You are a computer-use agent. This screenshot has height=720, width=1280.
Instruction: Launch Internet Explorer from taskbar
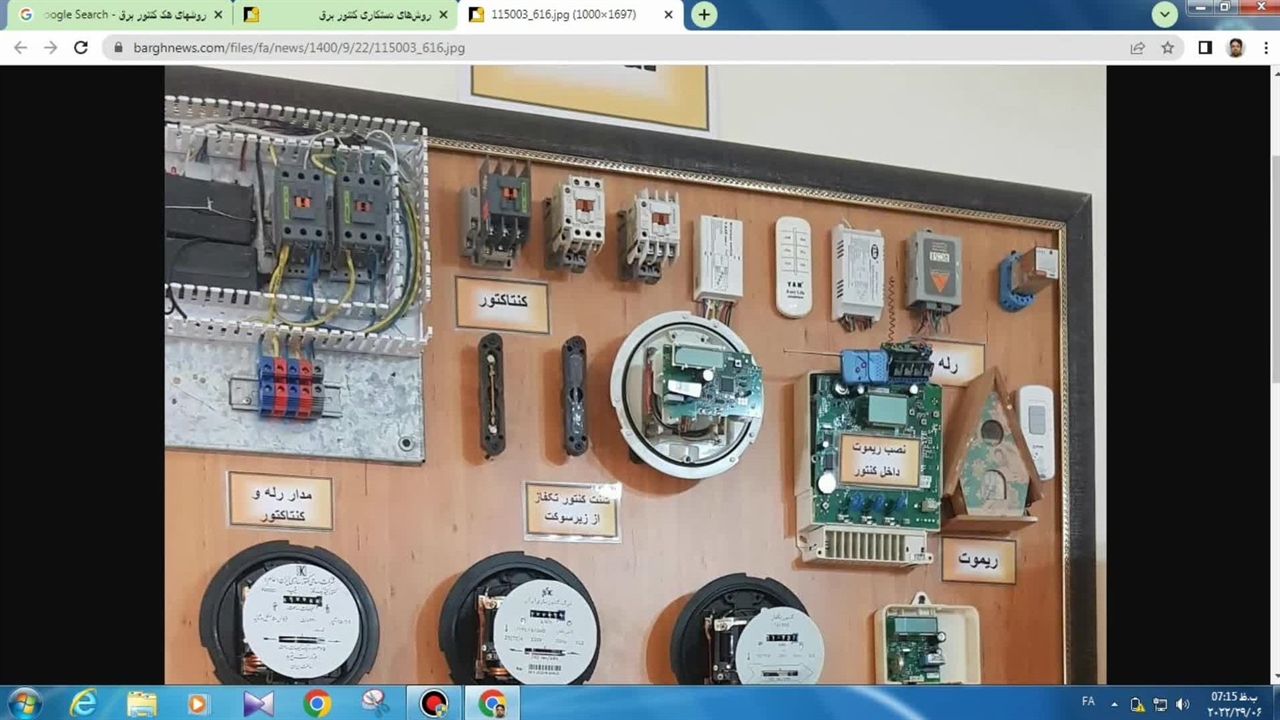83,703
